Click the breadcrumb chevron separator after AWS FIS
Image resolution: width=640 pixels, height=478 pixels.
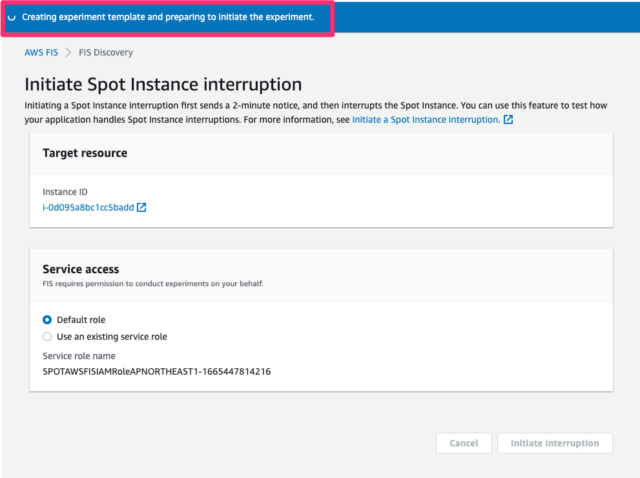[69, 53]
